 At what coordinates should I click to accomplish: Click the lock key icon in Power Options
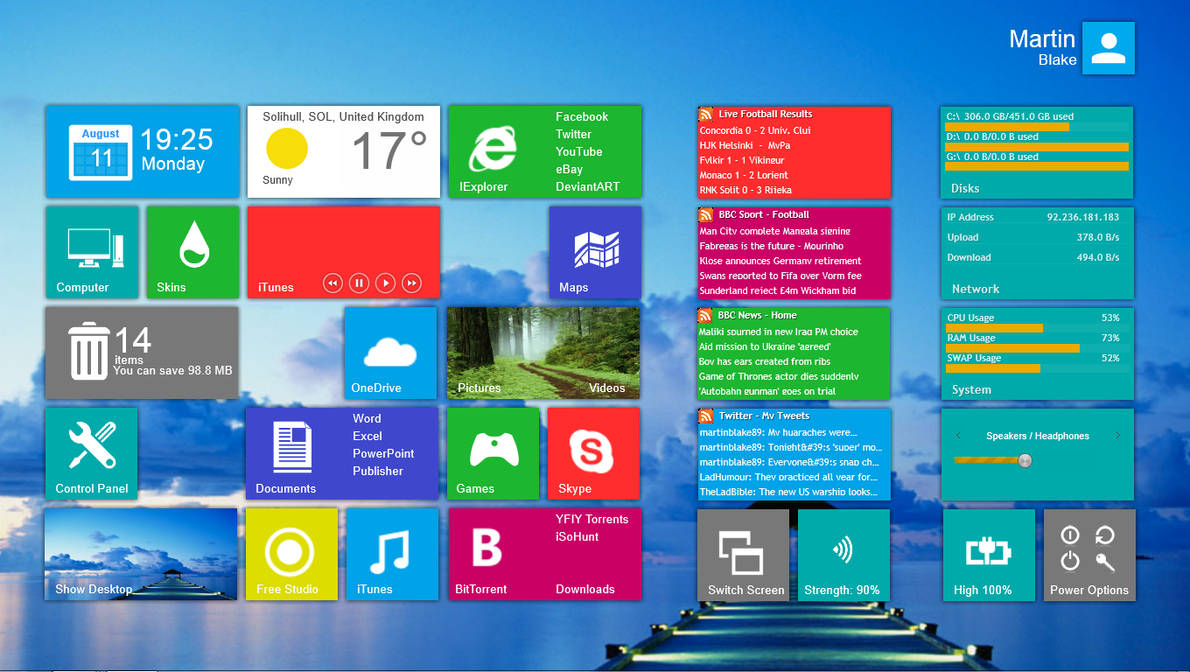click(1105, 562)
